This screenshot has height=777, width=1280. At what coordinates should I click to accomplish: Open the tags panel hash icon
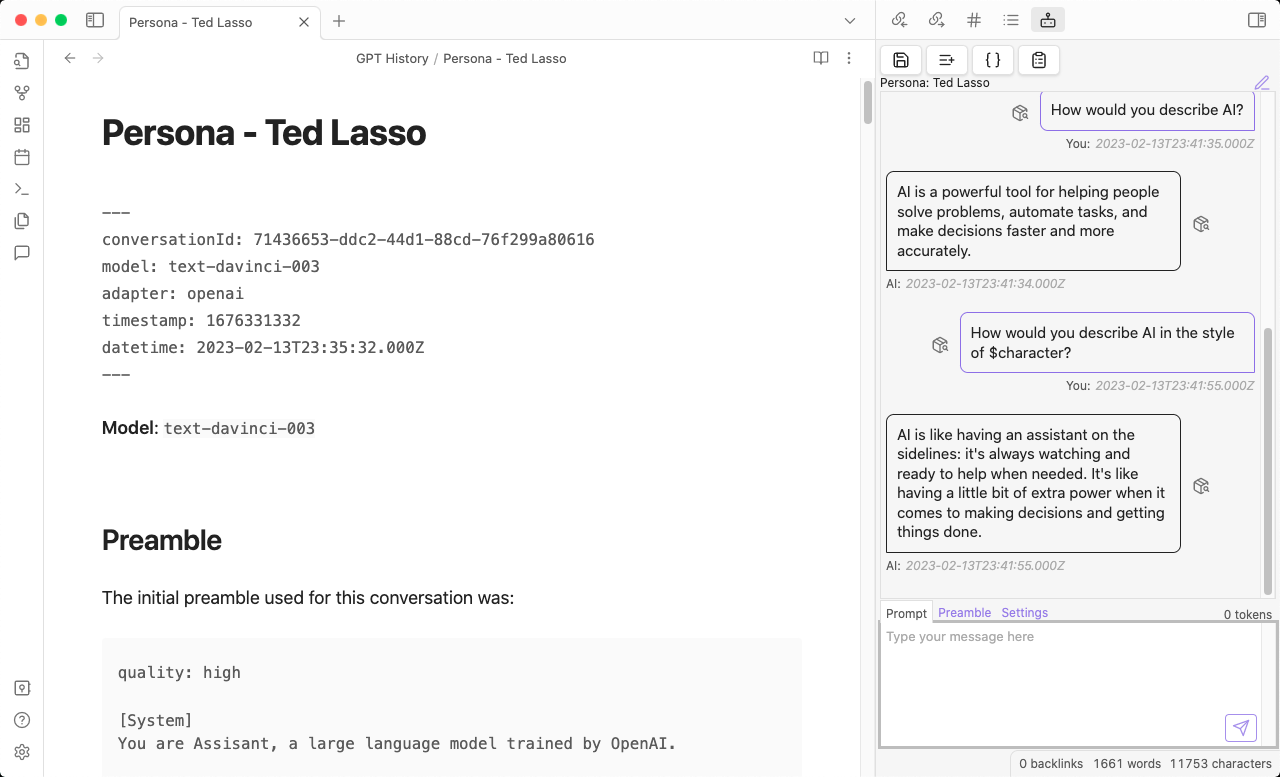(974, 19)
